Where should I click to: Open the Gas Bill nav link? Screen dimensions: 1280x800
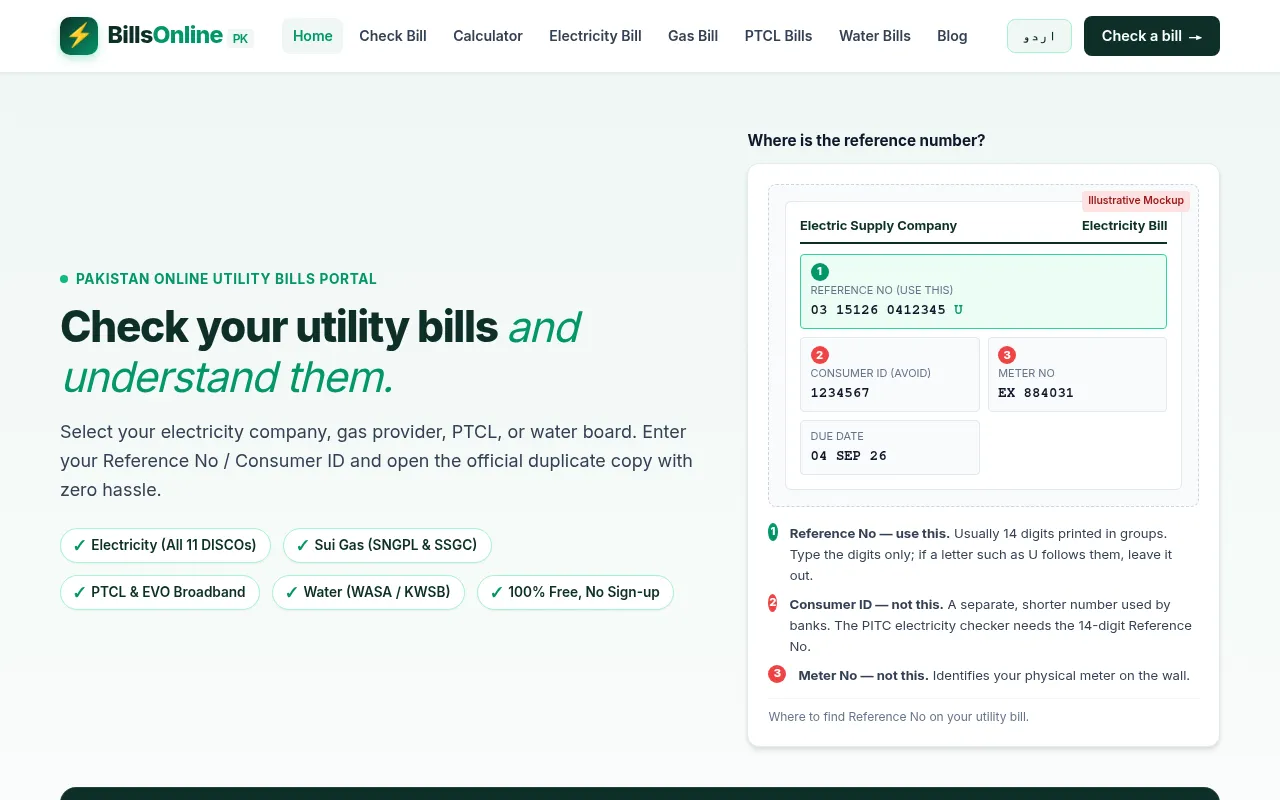[x=693, y=36]
